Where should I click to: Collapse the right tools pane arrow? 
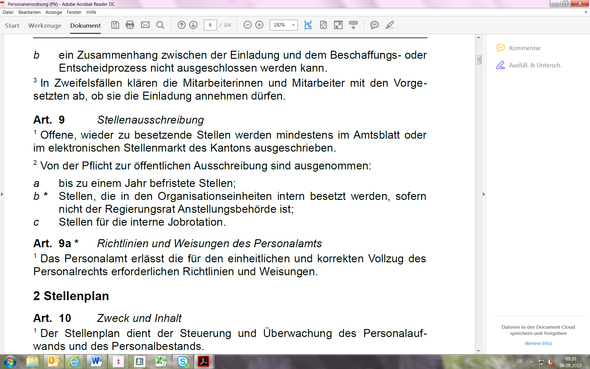pos(484,194)
